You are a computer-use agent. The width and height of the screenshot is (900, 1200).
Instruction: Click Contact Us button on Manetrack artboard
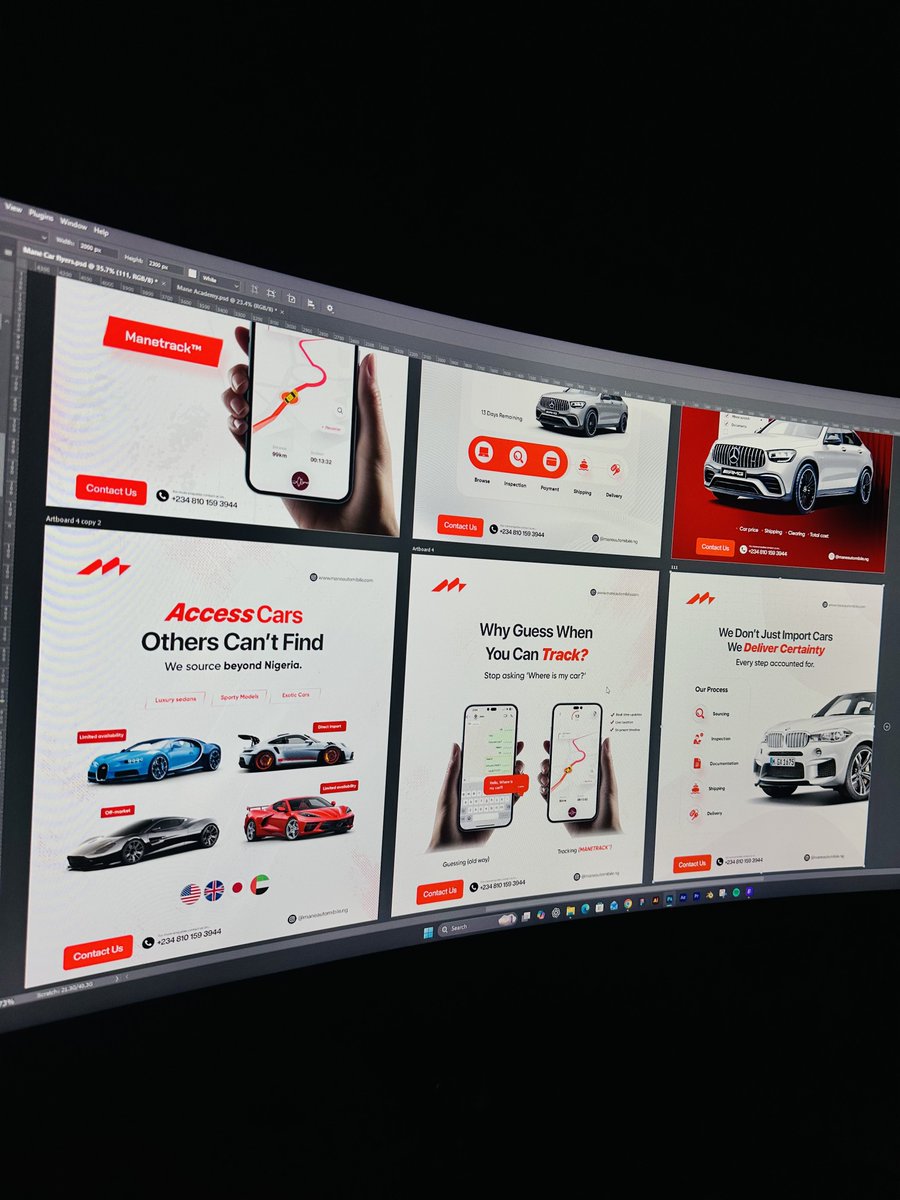click(x=110, y=490)
